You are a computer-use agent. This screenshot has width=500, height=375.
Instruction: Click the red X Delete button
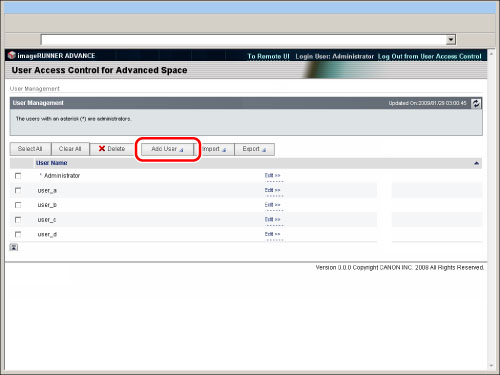[112, 149]
